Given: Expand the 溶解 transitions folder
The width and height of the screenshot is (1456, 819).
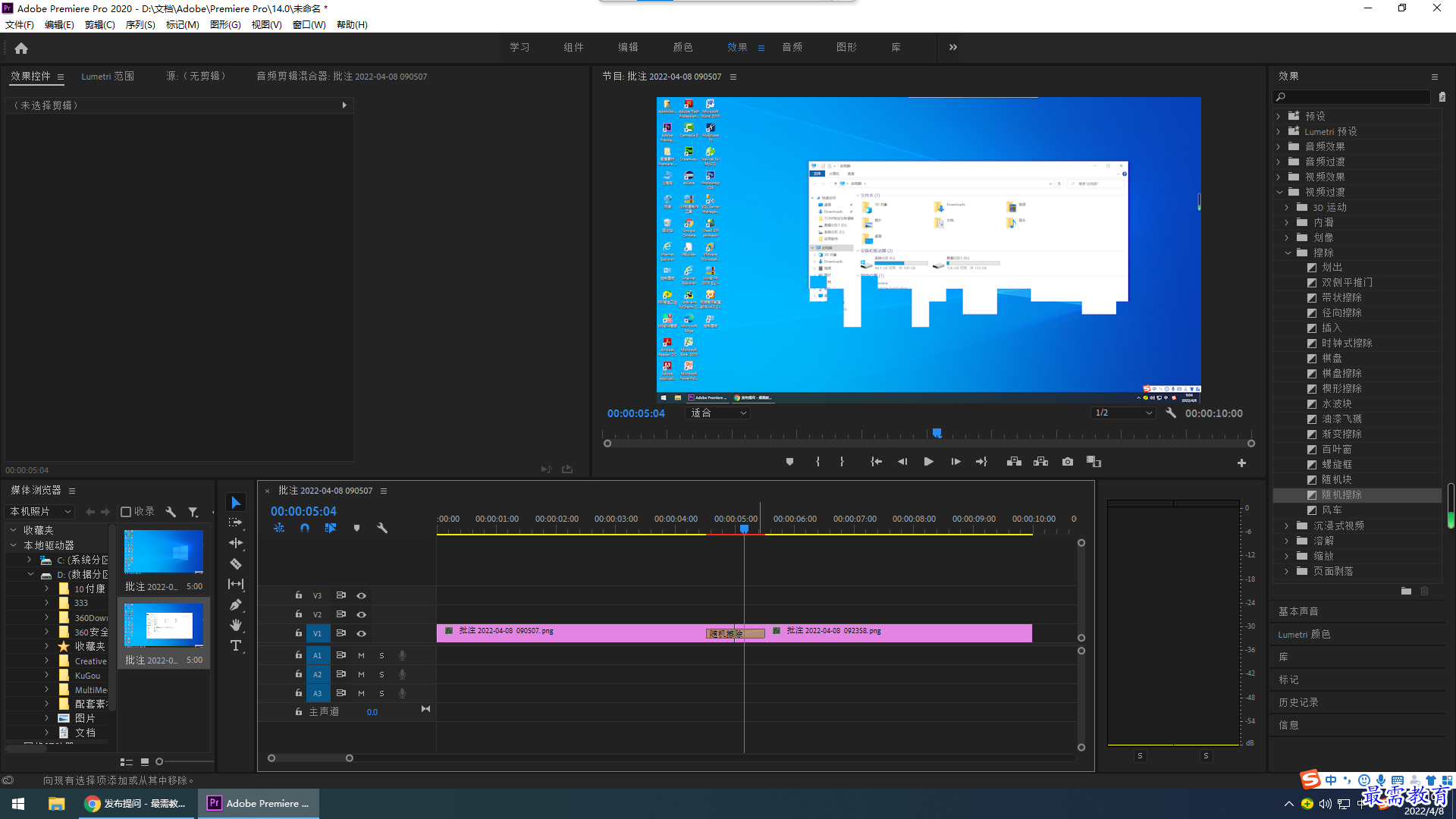Looking at the screenshot, I should pyautogui.click(x=1287, y=541).
